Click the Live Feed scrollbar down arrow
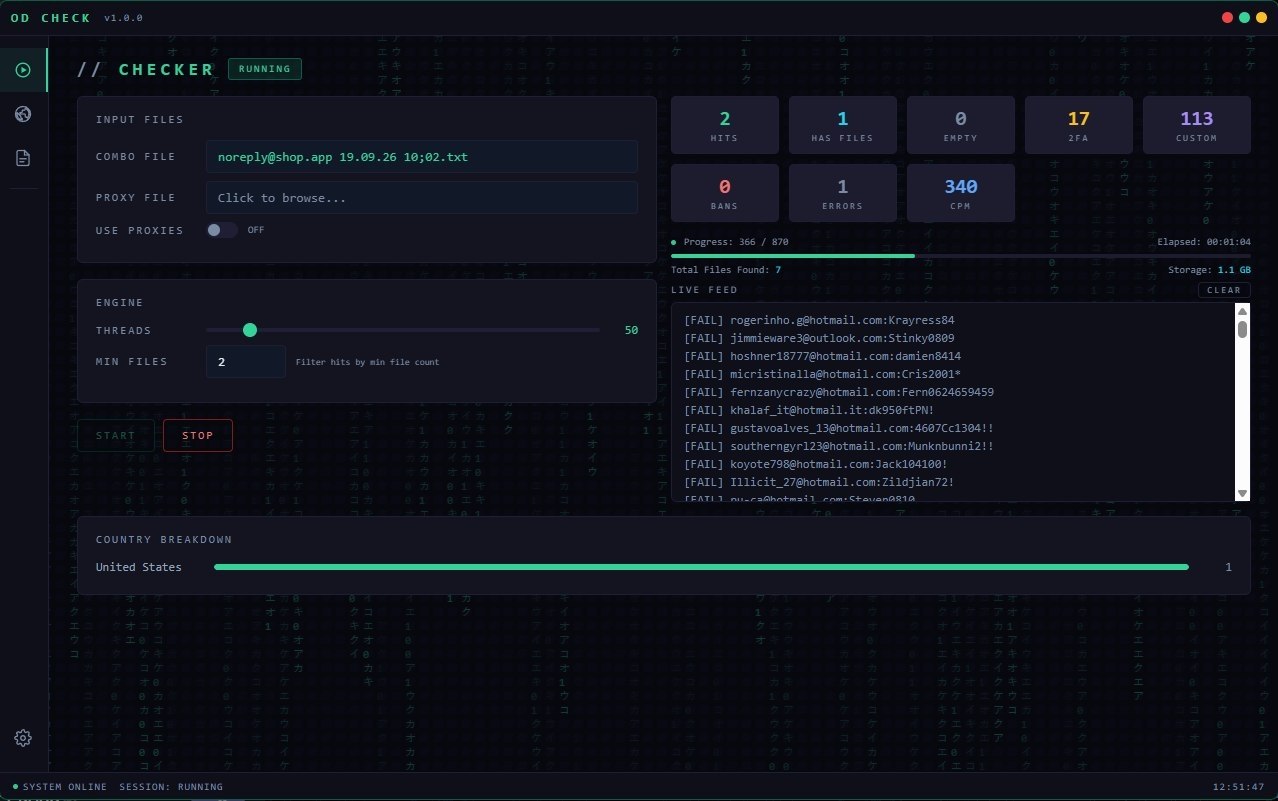Screen dimensions: 1278x801 1243,494
